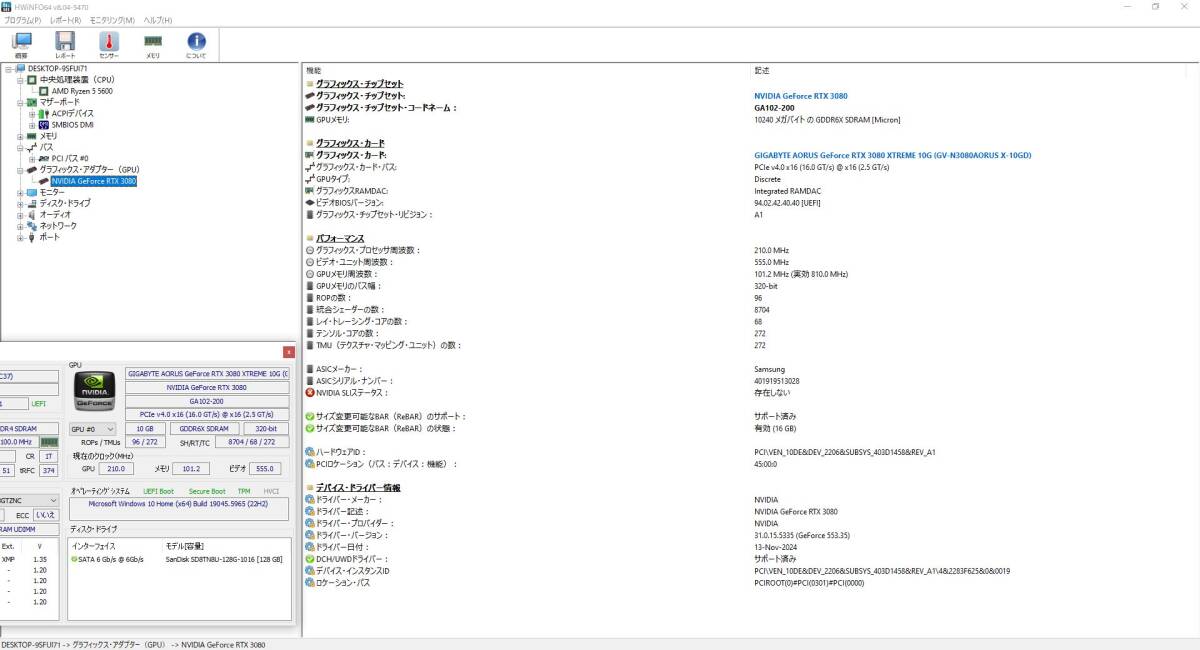This screenshot has width=1200, height=650.
Task: Click the Secure Boot indicator
Action: coord(208,492)
